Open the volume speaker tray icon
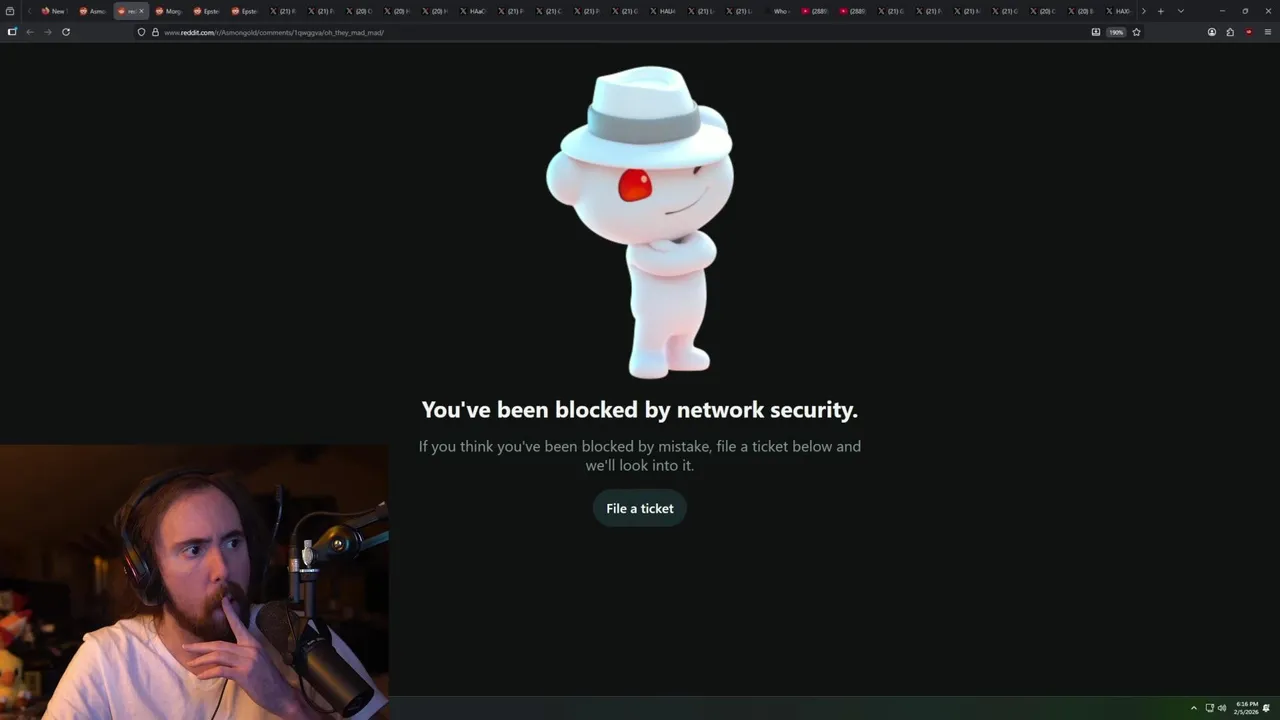1280x720 pixels. (1222, 708)
